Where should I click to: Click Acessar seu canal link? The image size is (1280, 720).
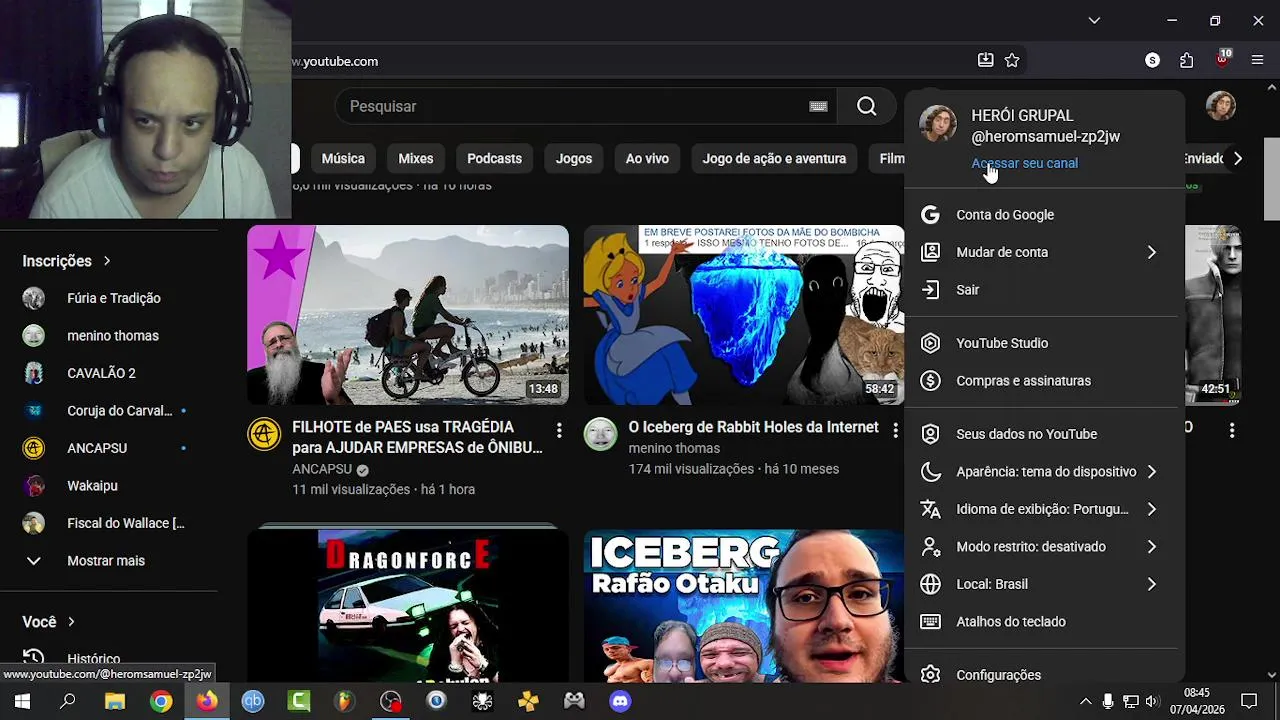(x=1024, y=163)
